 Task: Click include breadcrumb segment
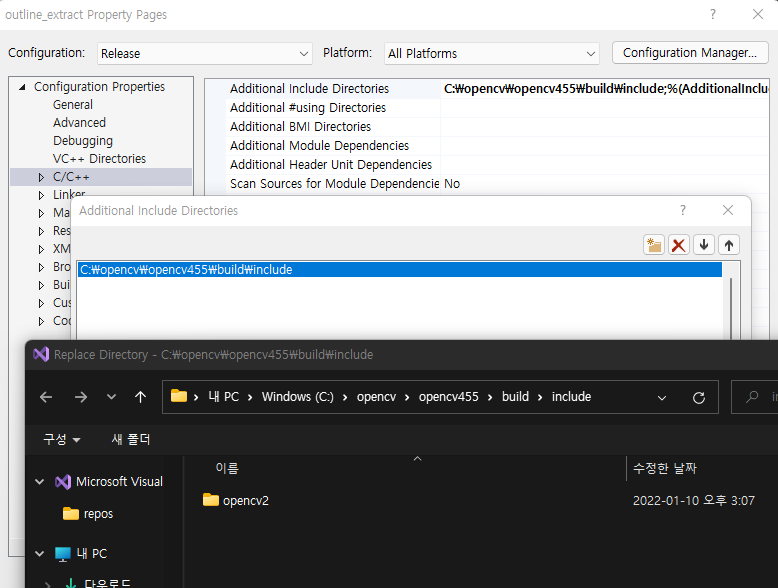coord(571,397)
